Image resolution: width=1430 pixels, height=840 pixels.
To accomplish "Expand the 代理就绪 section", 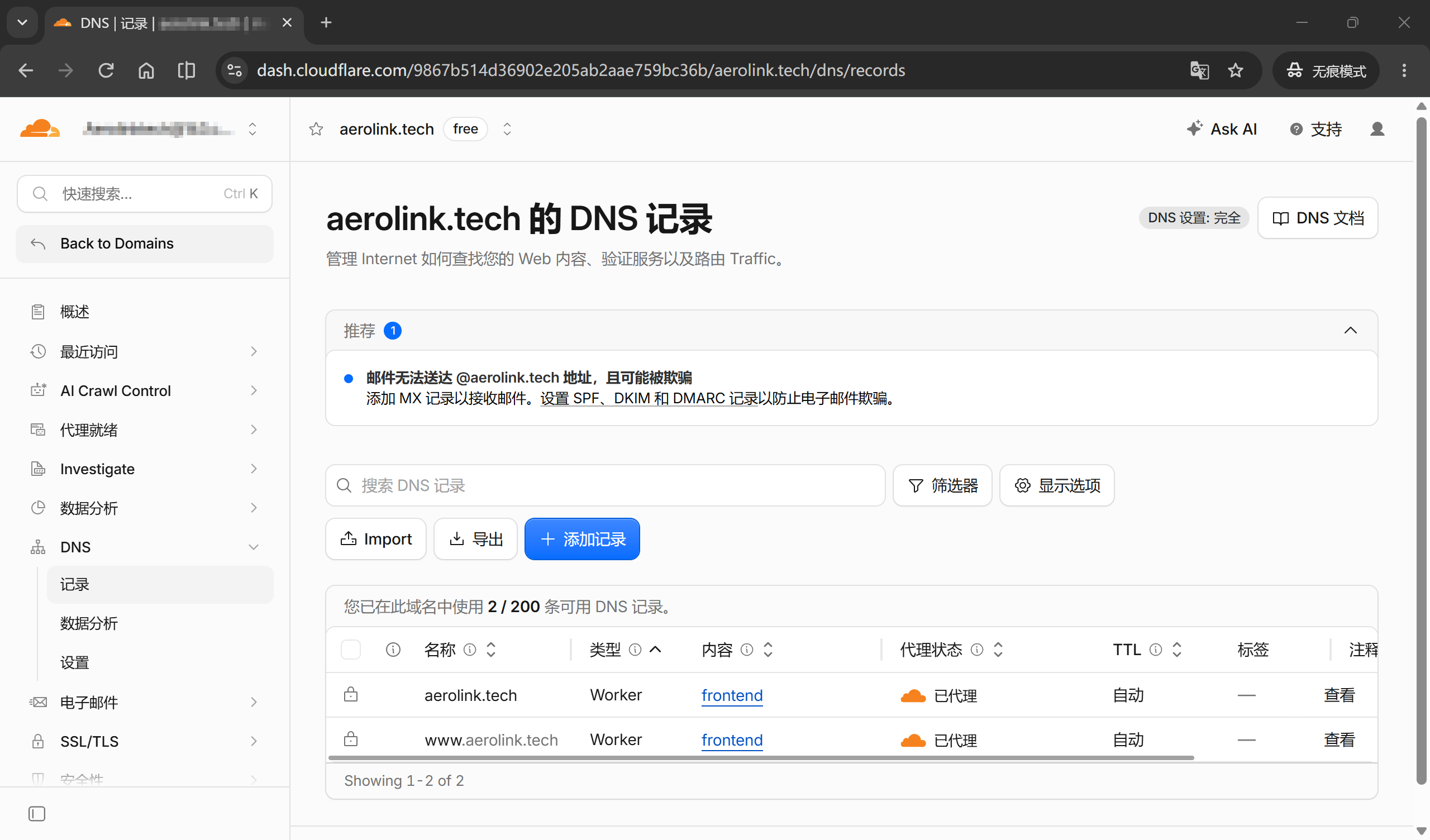I will 145,429.
